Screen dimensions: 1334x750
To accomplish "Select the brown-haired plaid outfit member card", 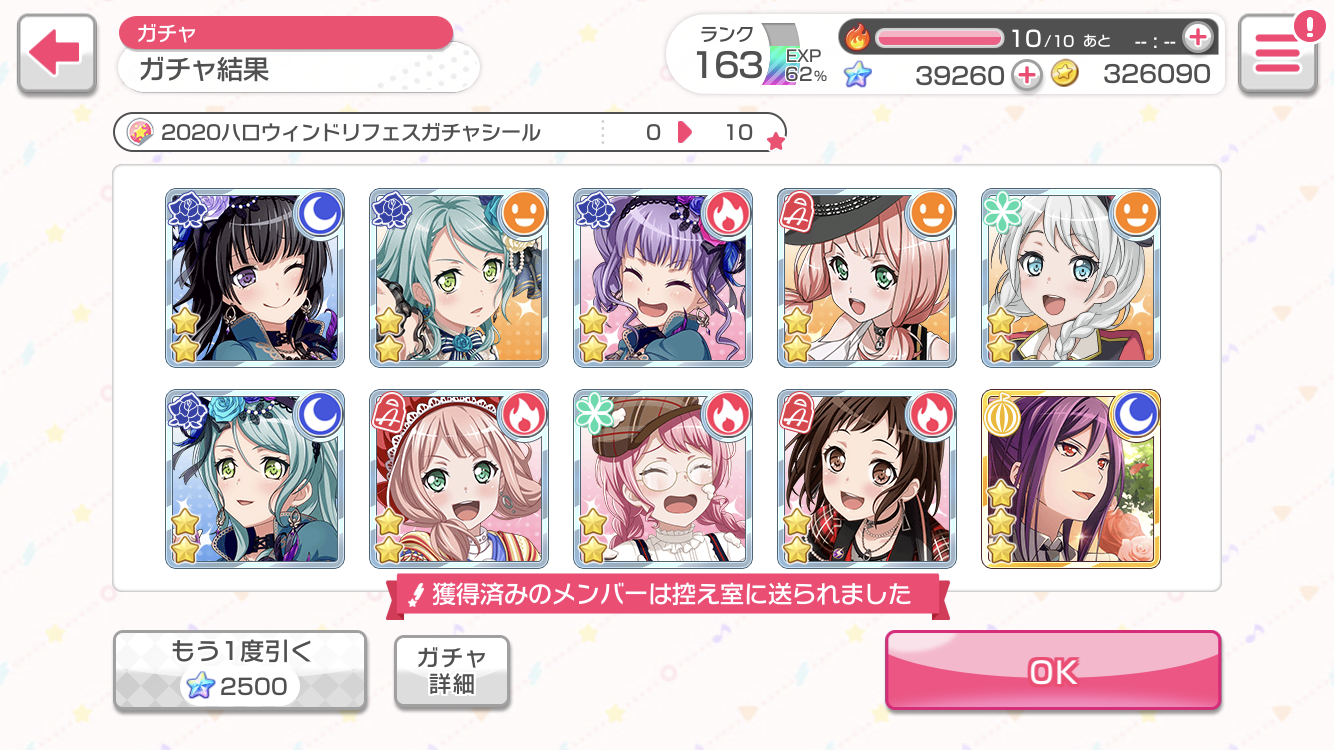I will pos(867,479).
